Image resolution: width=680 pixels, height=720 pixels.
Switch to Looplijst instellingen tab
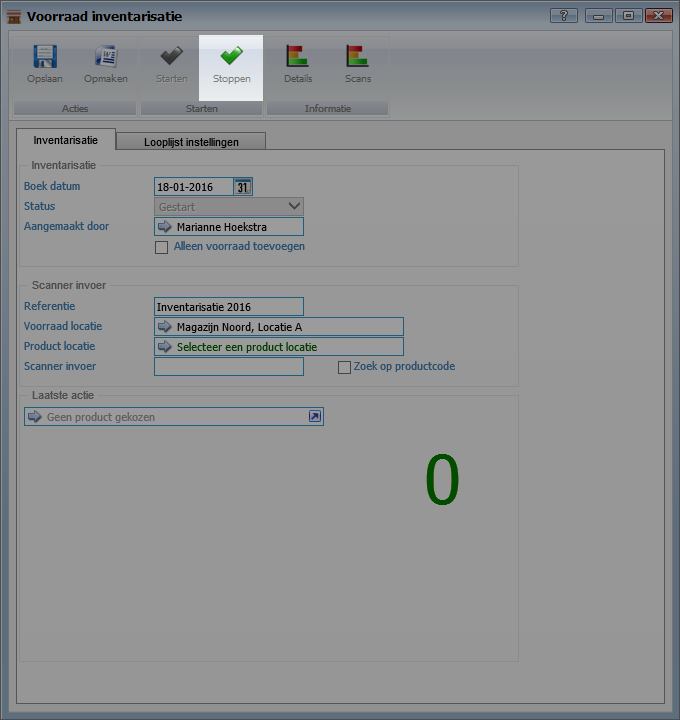191,142
